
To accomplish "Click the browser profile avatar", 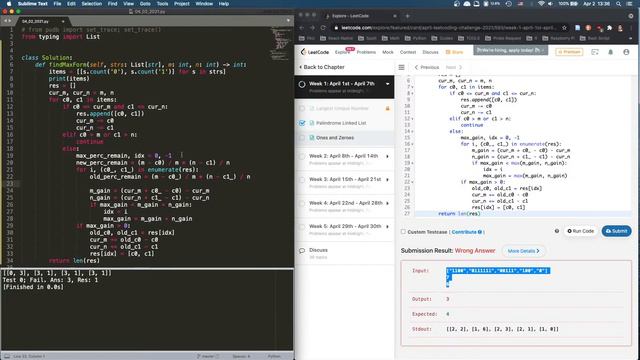I will pyautogui.click(x=620, y=28).
